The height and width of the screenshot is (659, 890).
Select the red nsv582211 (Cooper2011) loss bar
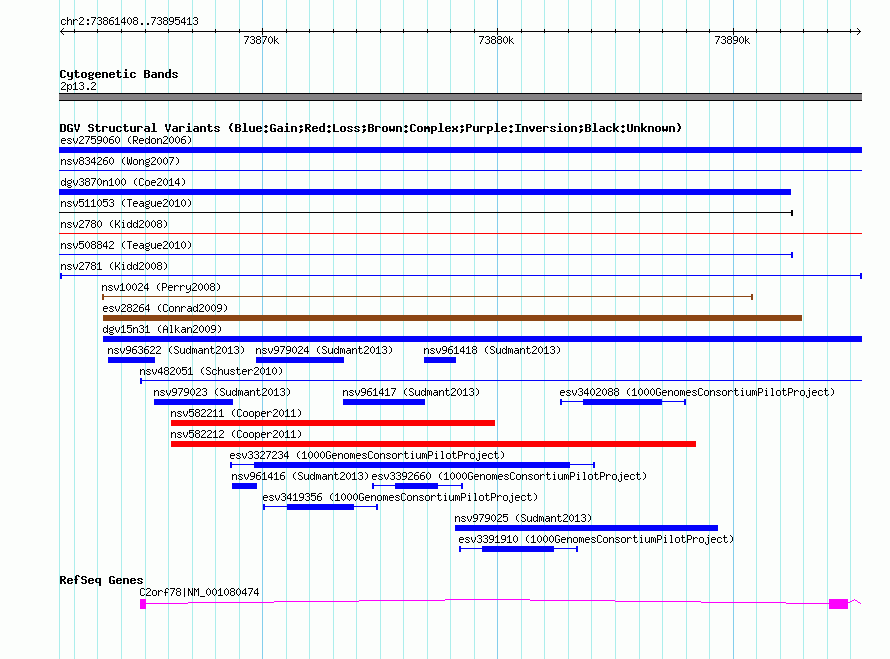(x=333, y=423)
